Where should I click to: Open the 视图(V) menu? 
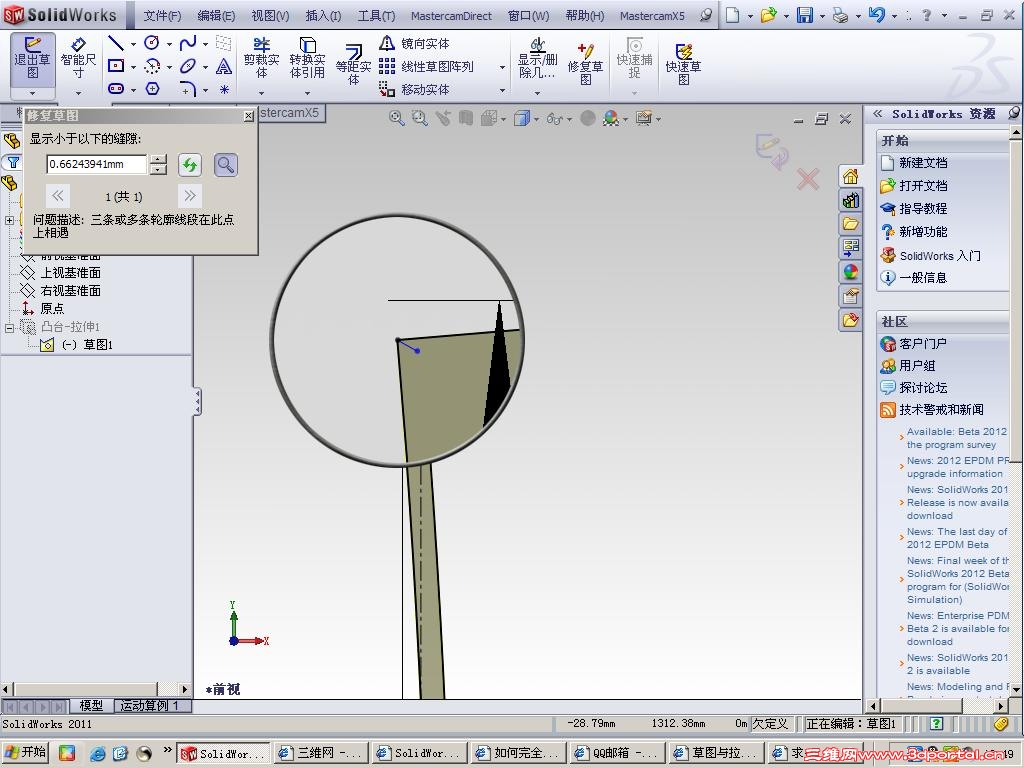coord(270,15)
